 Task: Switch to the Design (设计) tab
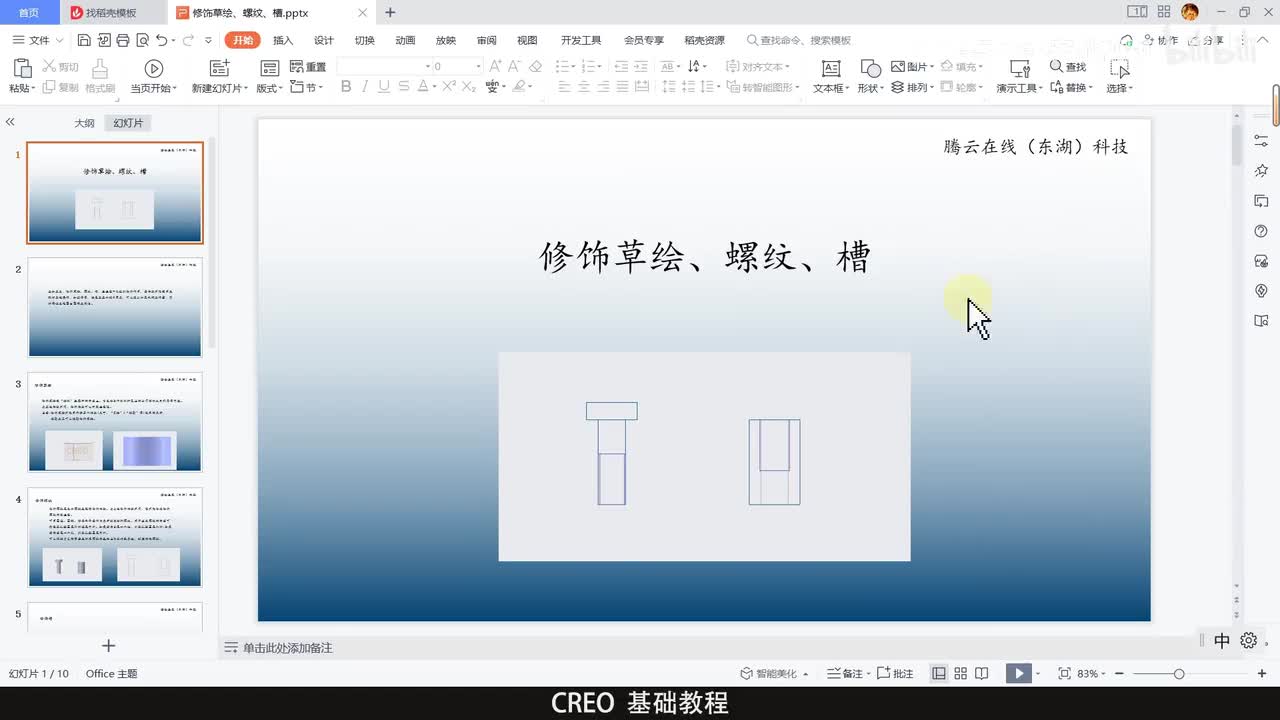(x=324, y=40)
